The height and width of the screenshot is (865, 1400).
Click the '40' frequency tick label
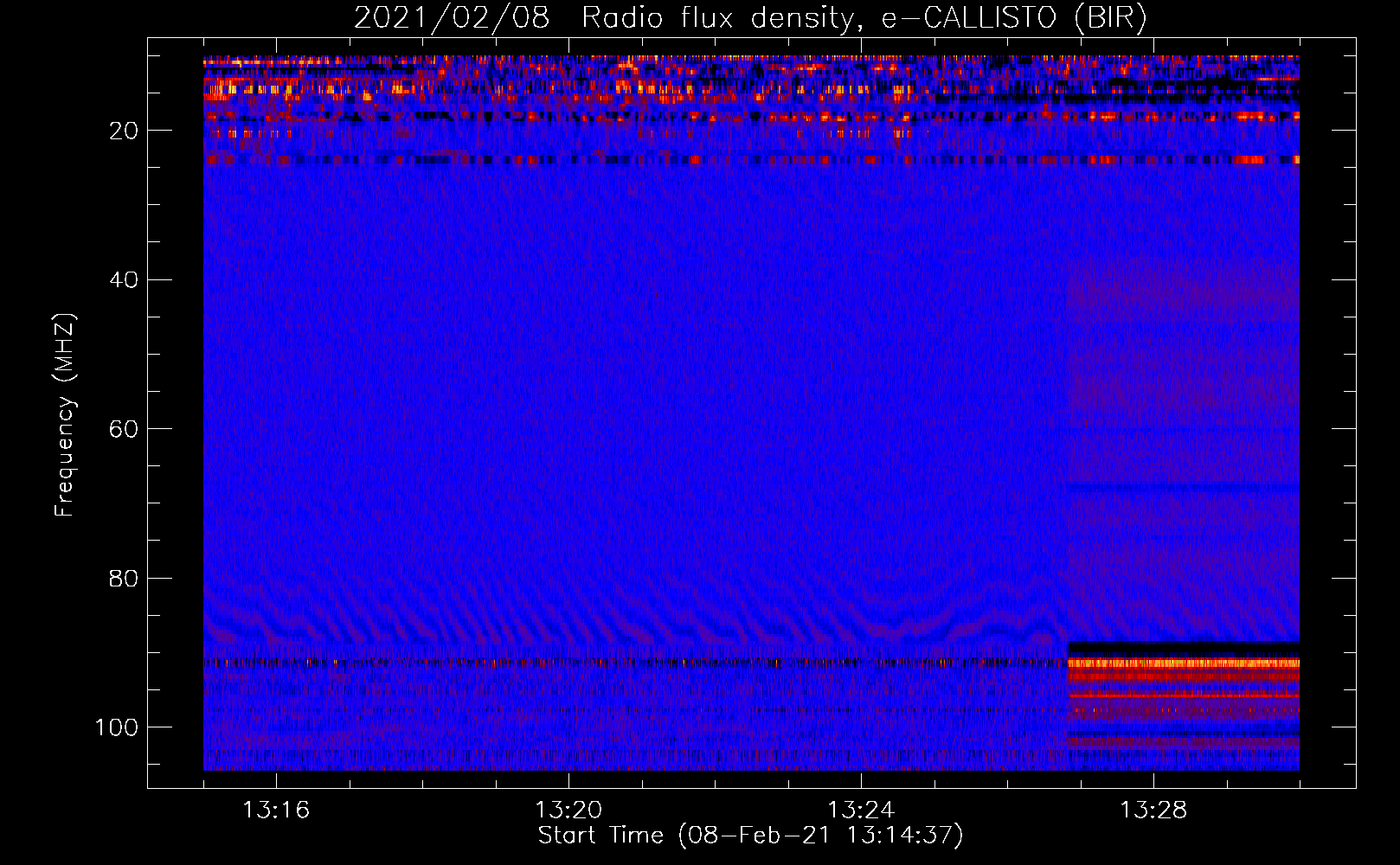pos(124,280)
